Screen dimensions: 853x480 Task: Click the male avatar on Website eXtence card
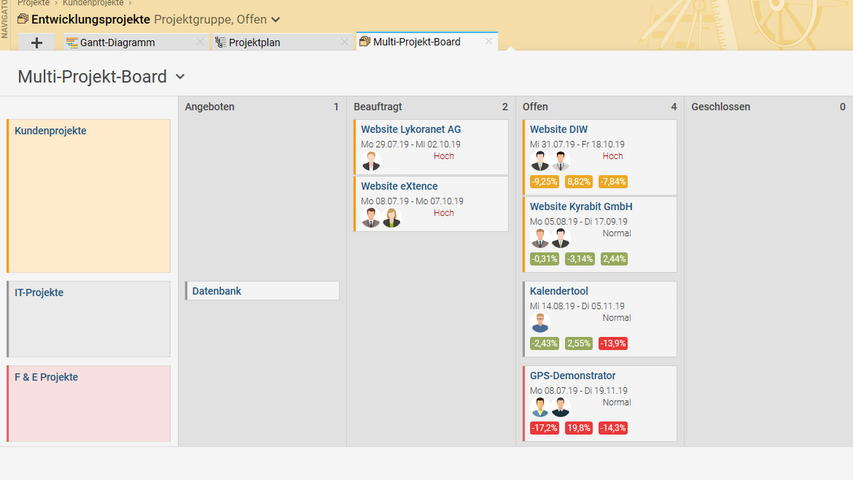click(371, 218)
